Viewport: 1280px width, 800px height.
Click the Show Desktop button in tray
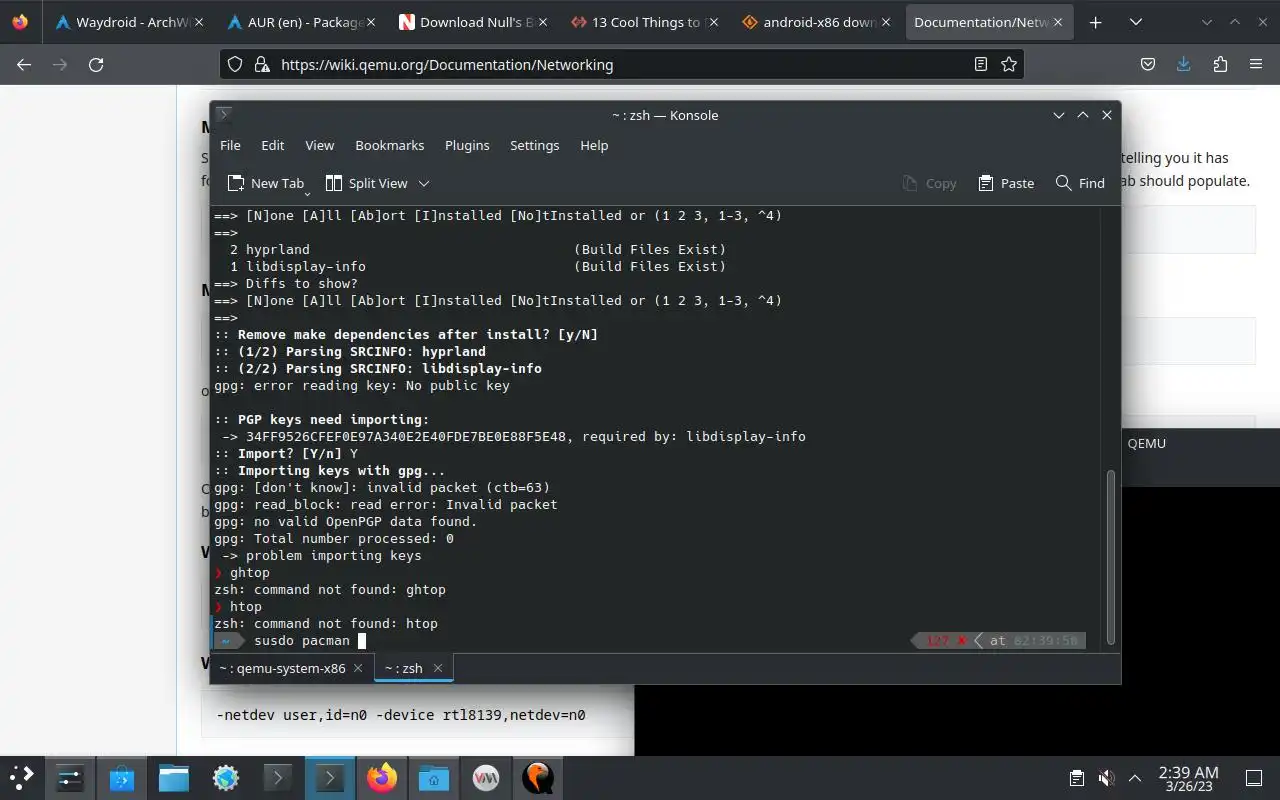[x=1253, y=777]
